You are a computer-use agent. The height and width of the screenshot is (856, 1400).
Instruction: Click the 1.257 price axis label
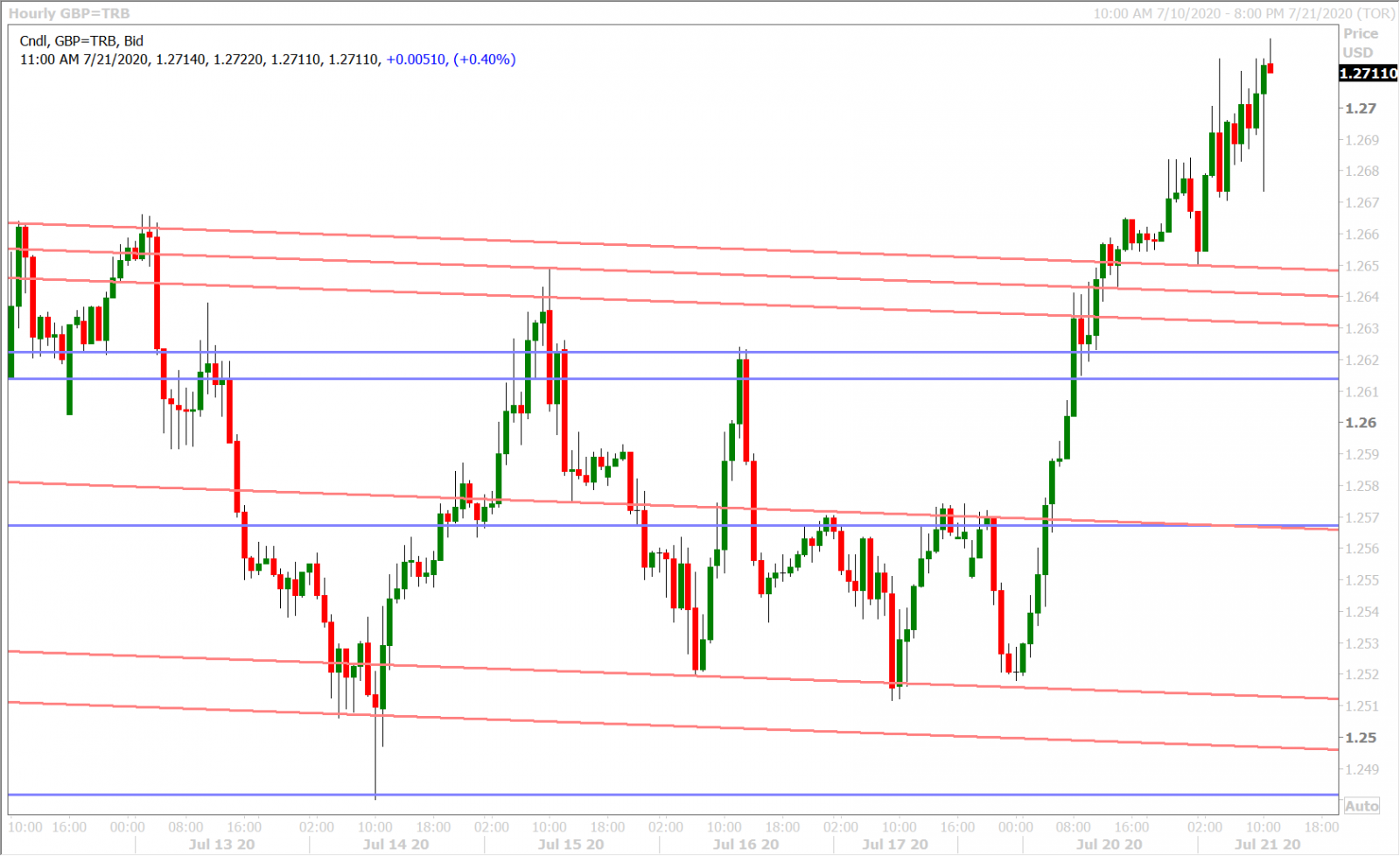[1362, 518]
